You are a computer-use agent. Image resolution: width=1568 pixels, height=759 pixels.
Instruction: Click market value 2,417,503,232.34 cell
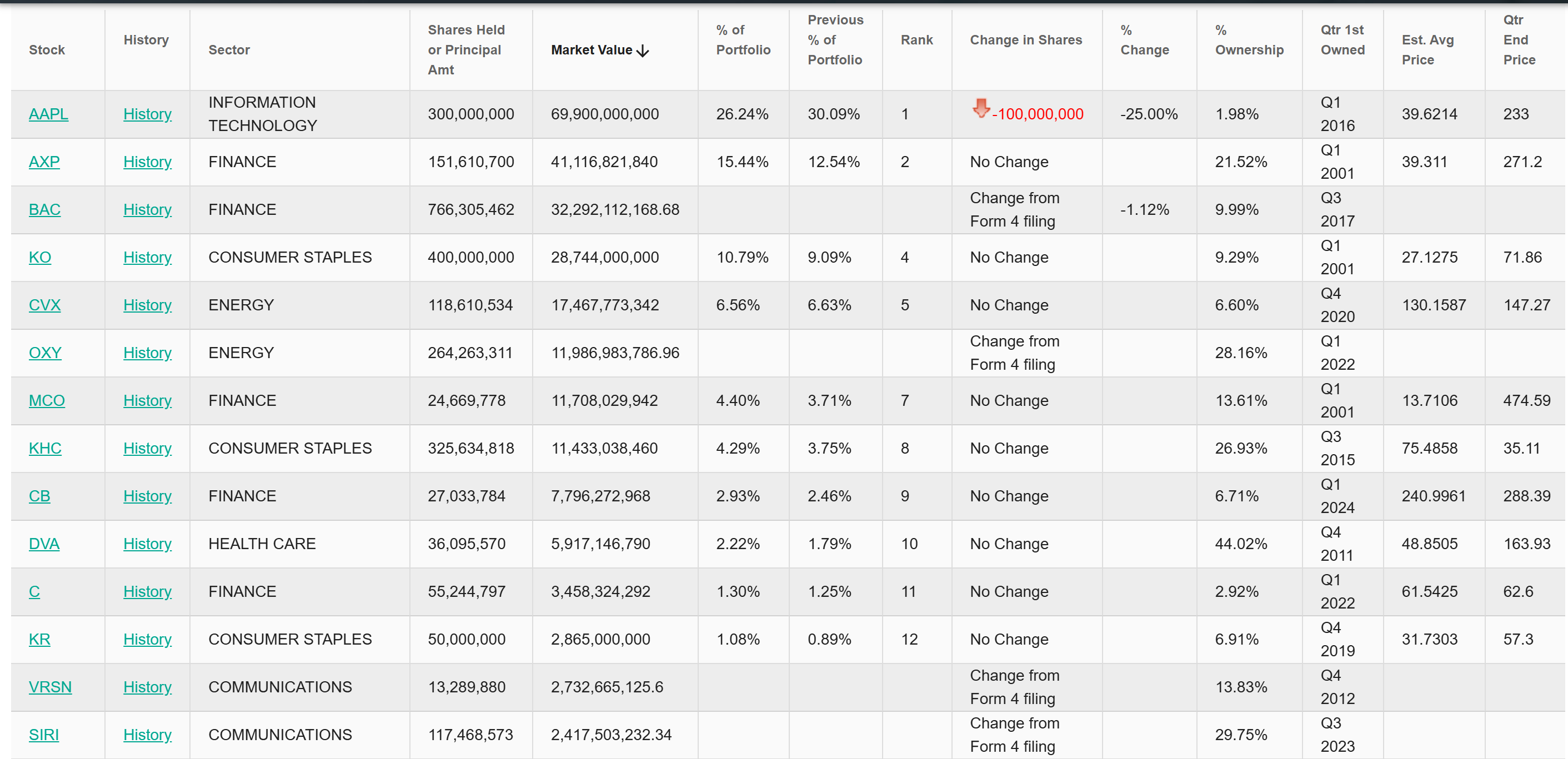point(611,735)
